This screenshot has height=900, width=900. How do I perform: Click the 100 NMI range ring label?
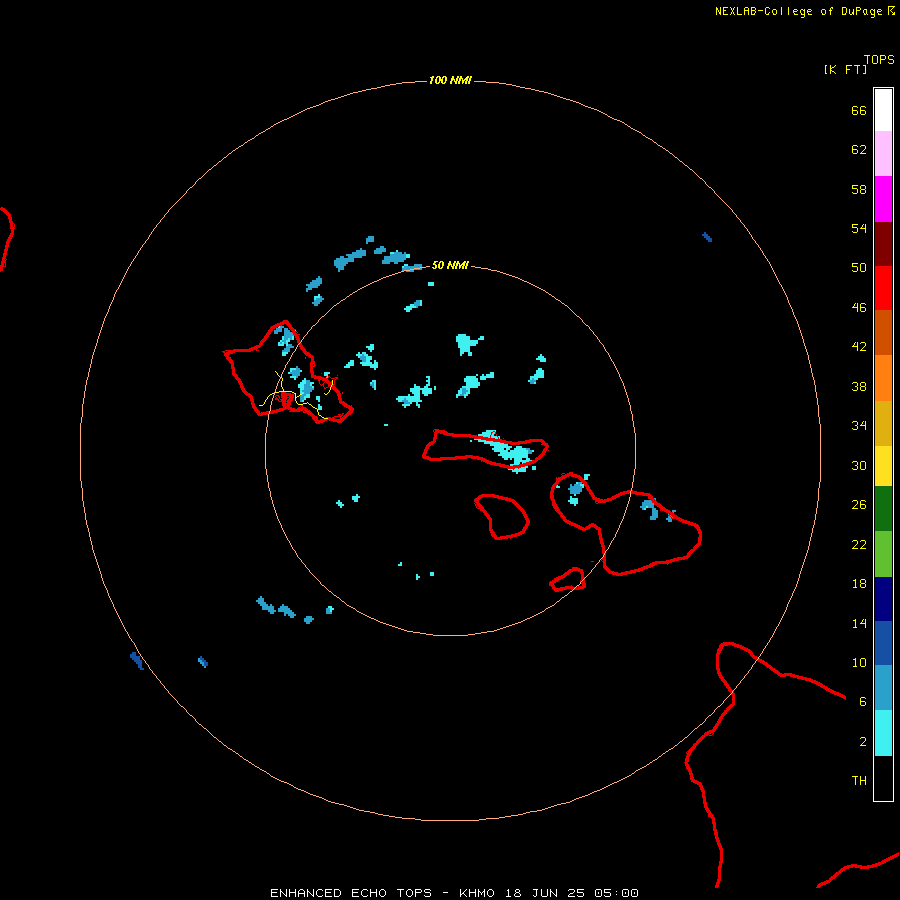[x=450, y=80]
